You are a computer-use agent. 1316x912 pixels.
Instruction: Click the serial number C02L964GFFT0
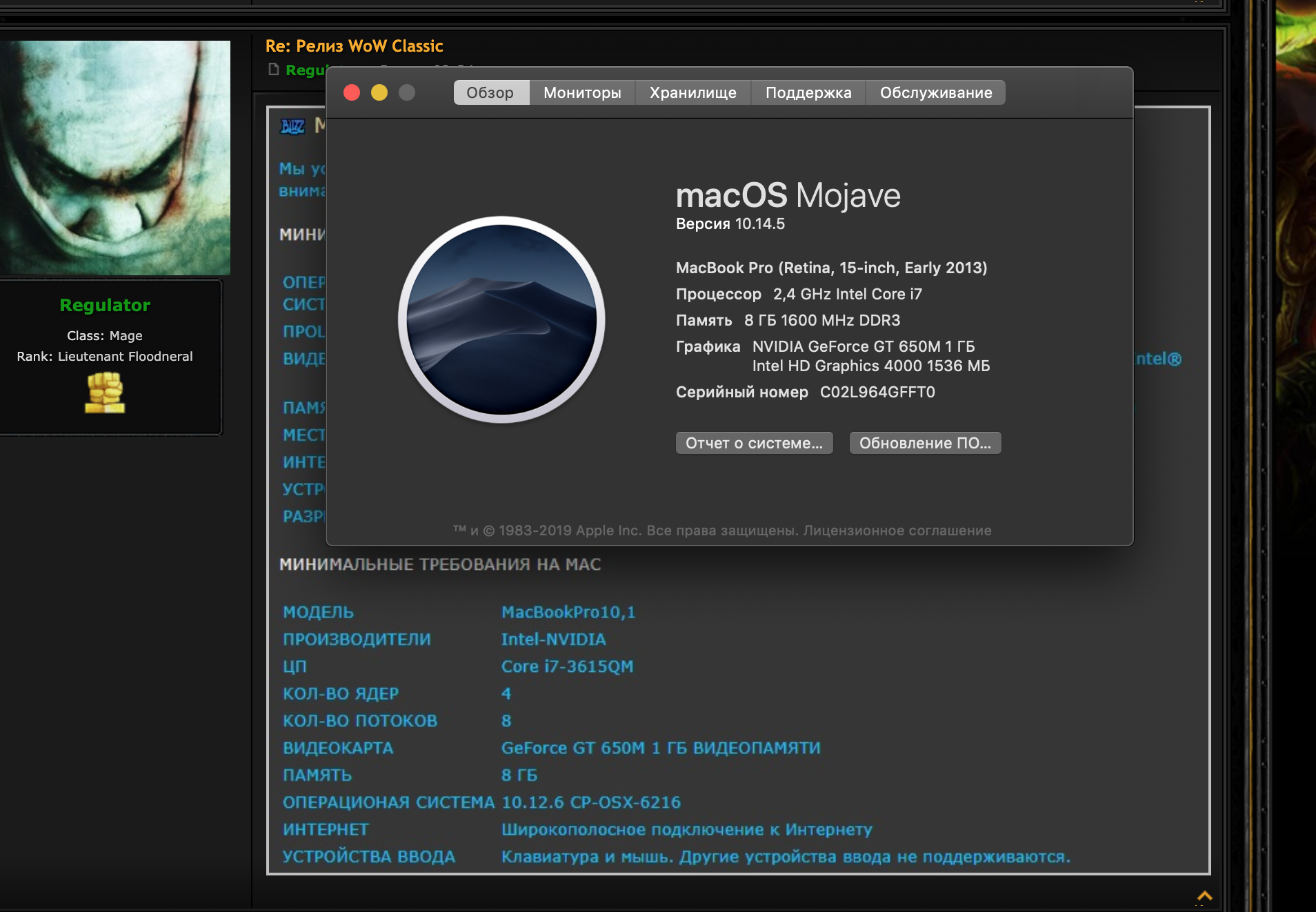tap(877, 392)
